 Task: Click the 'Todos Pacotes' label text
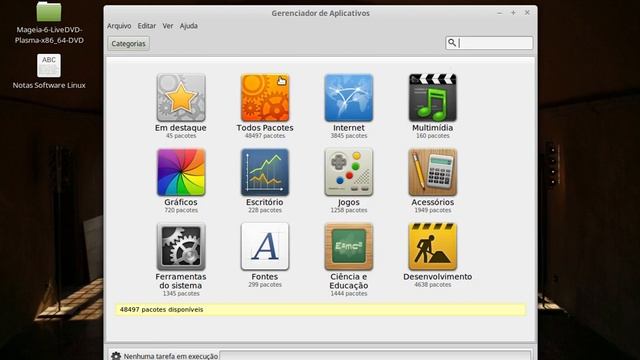(x=265, y=128)
